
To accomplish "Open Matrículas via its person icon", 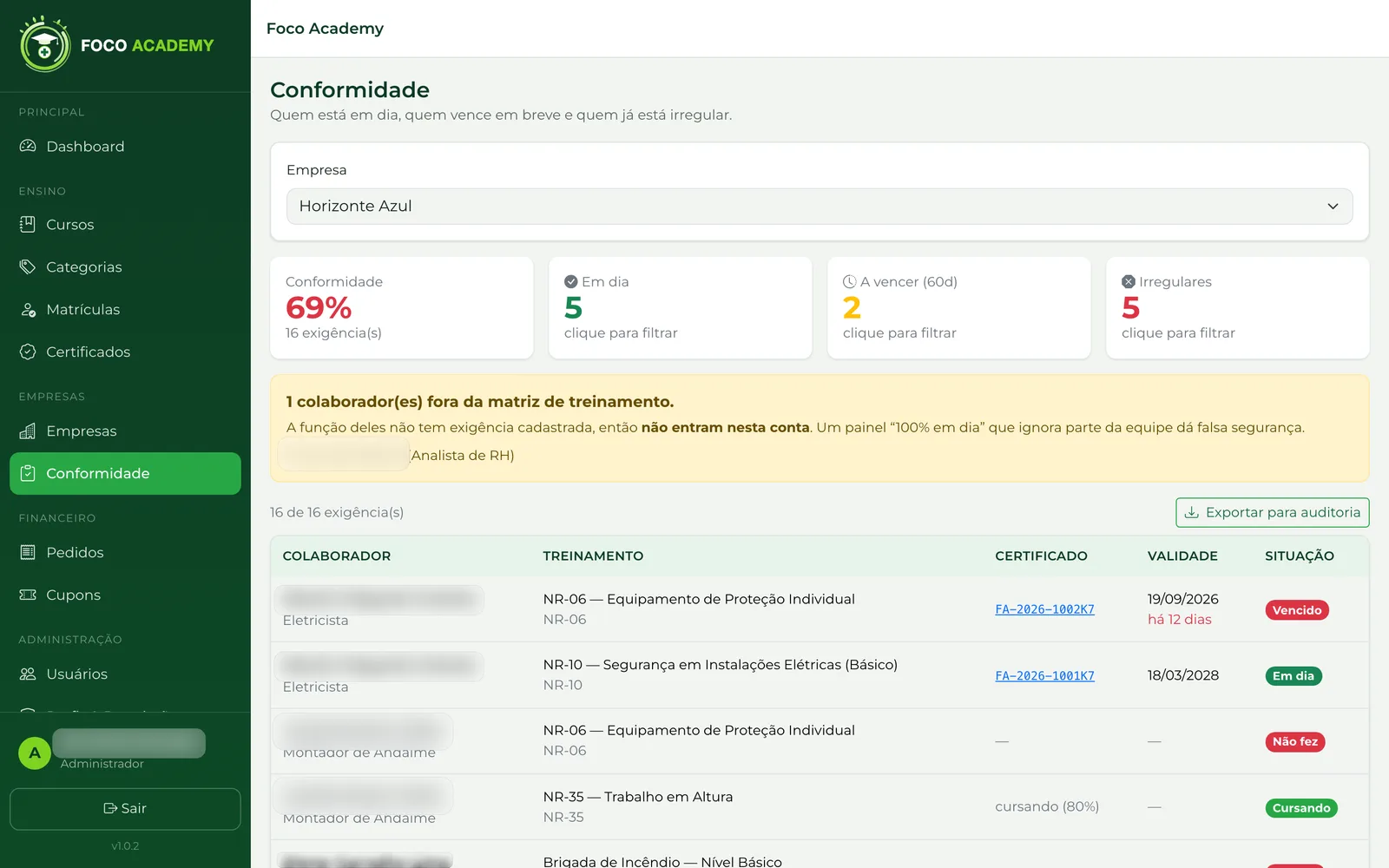I will (28, 309).
